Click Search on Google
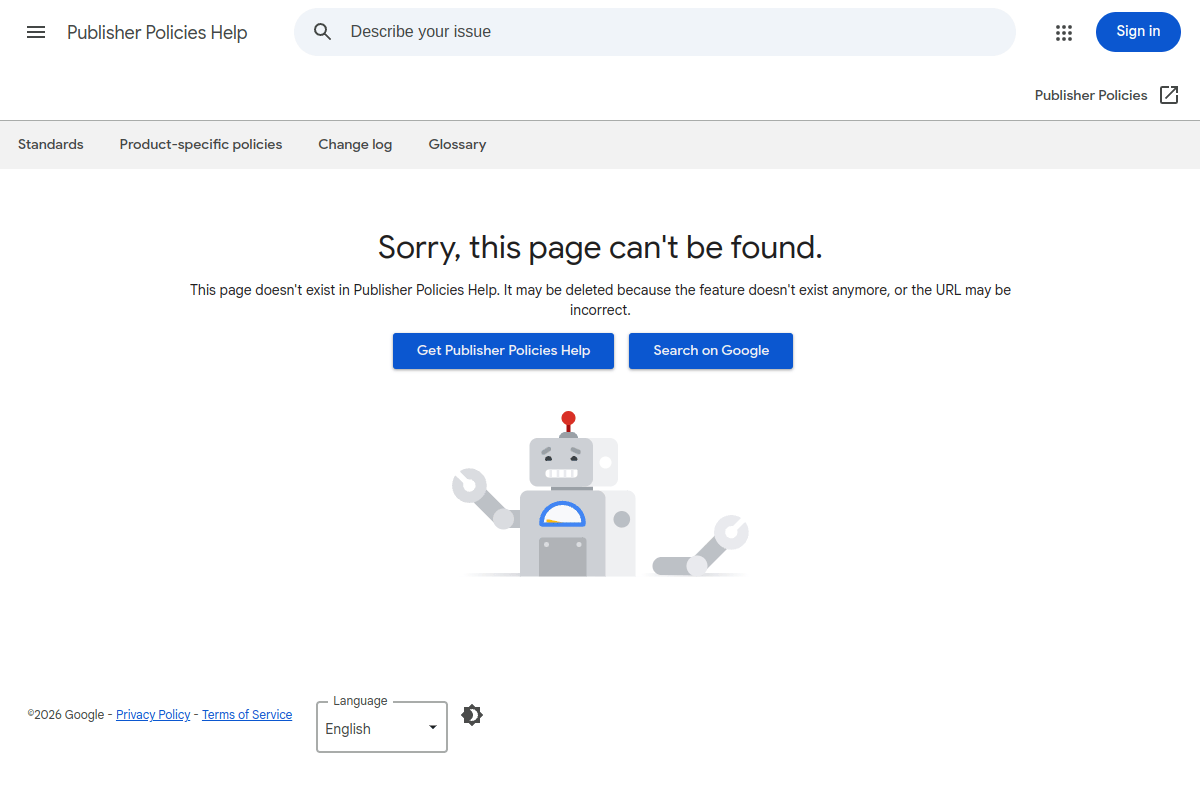 710,351
